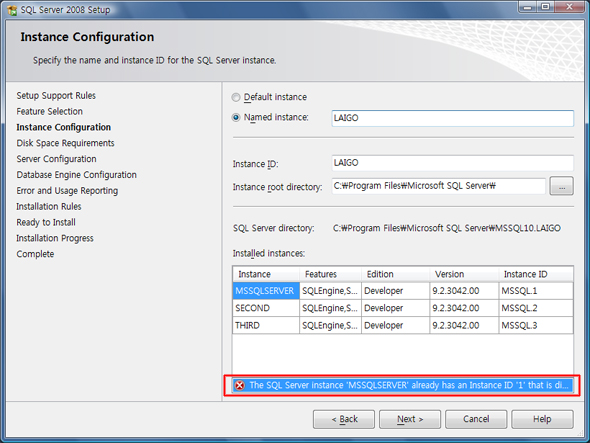Minimize the setup window
This screenshot has width=590, height=443.
(x=528, y=7)
